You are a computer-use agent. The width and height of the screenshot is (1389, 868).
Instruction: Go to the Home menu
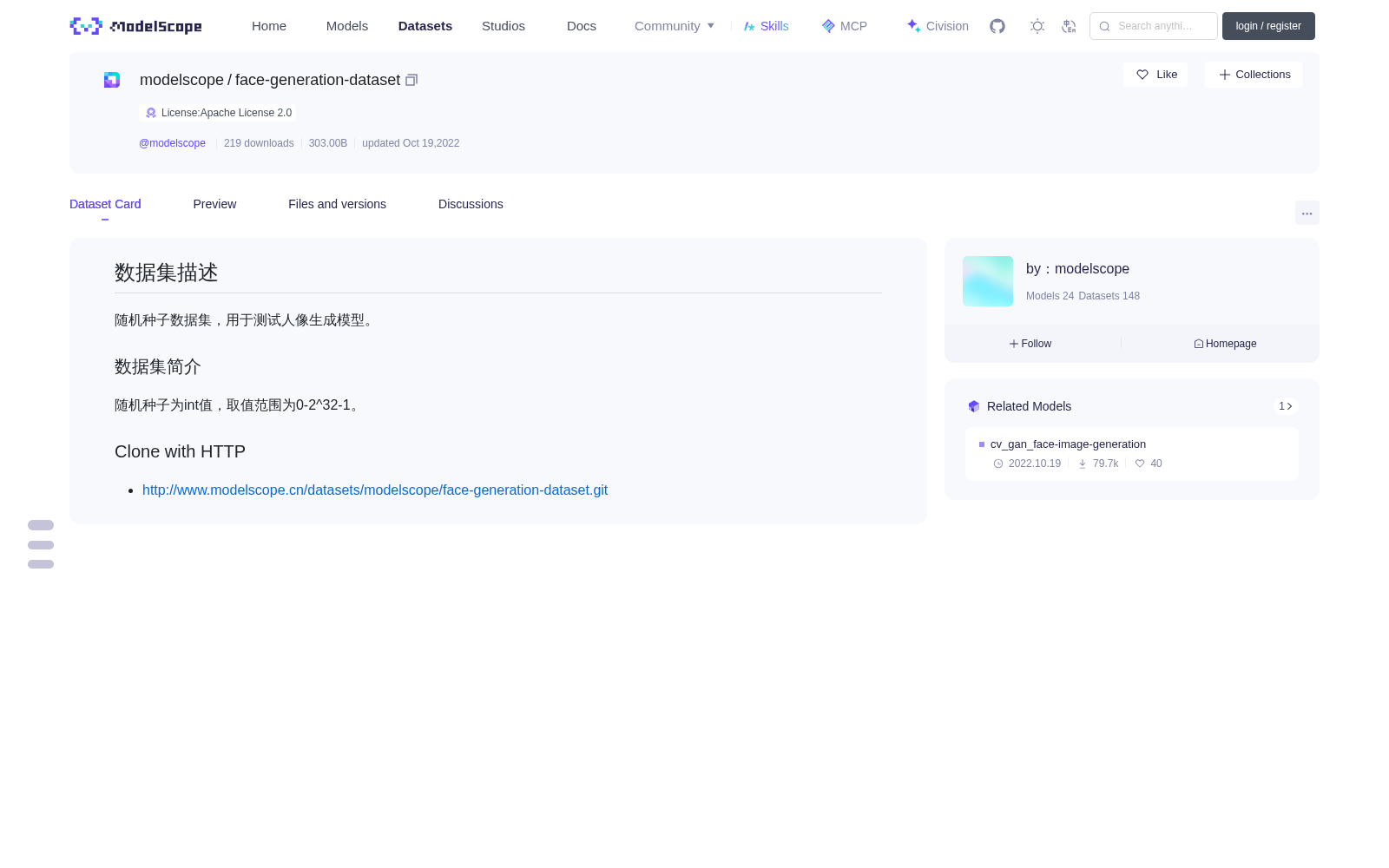click(269, 26)
